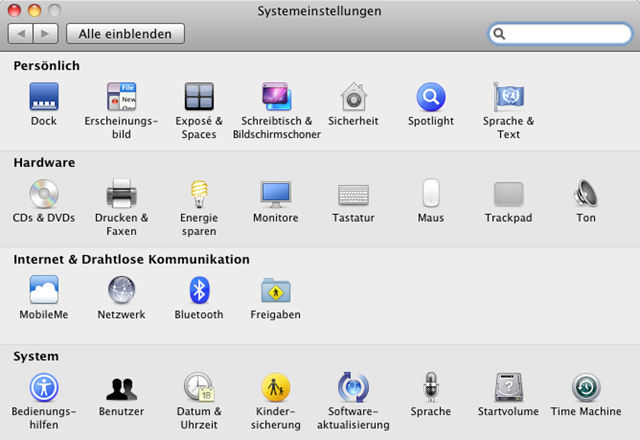This screenshot has height=440, width=640.
Task: Open CDs & DVDs settings
Action: click(43, 194)
